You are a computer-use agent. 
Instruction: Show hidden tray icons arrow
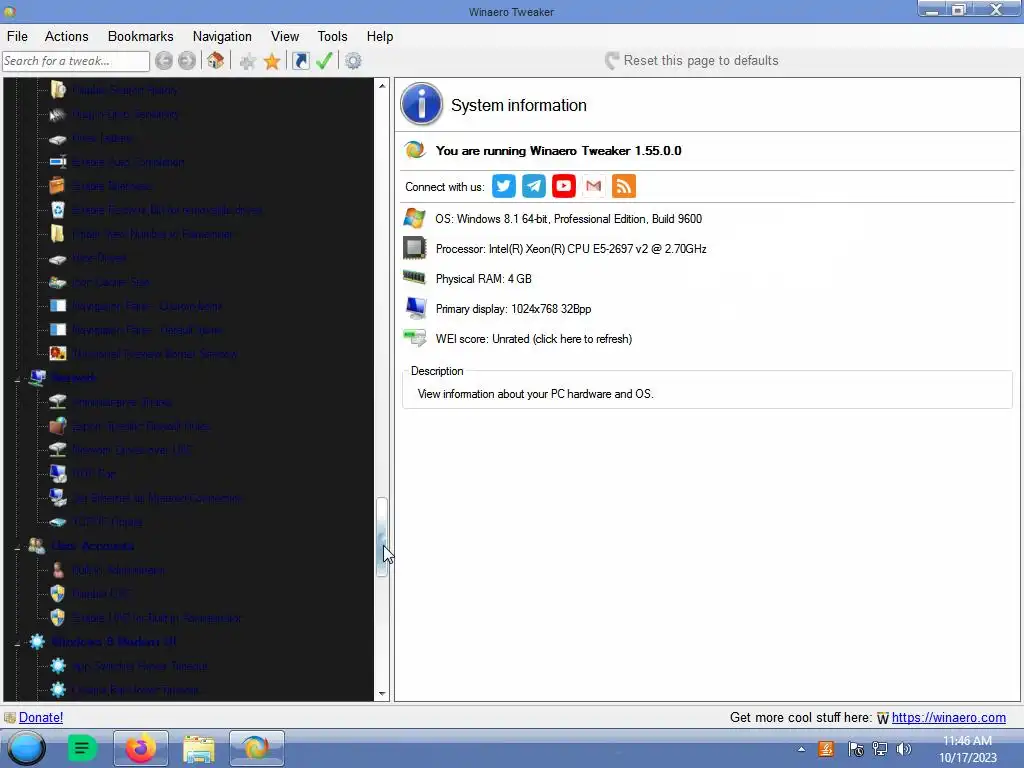point(801,749)
